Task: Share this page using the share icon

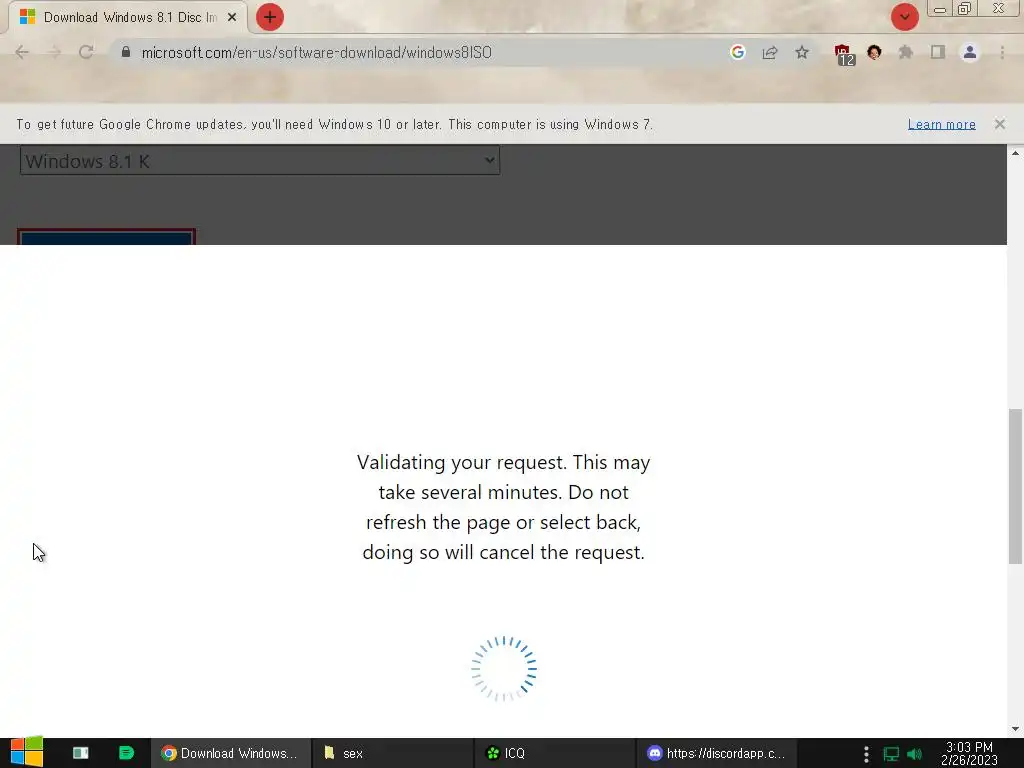Action: click(x=770, y=52)
